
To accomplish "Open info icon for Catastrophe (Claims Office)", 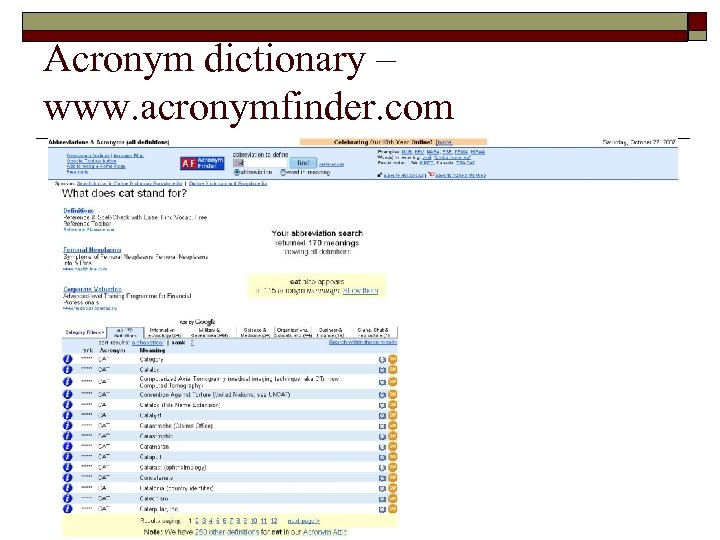I will 68,426.
